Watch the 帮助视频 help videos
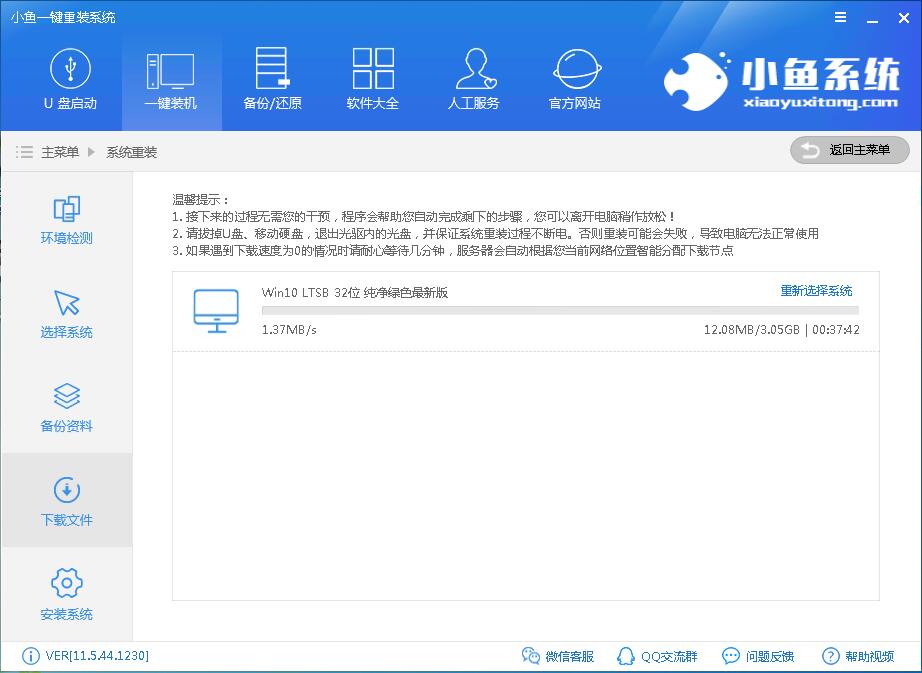This screenshot has height=673, width=922. 861,656
